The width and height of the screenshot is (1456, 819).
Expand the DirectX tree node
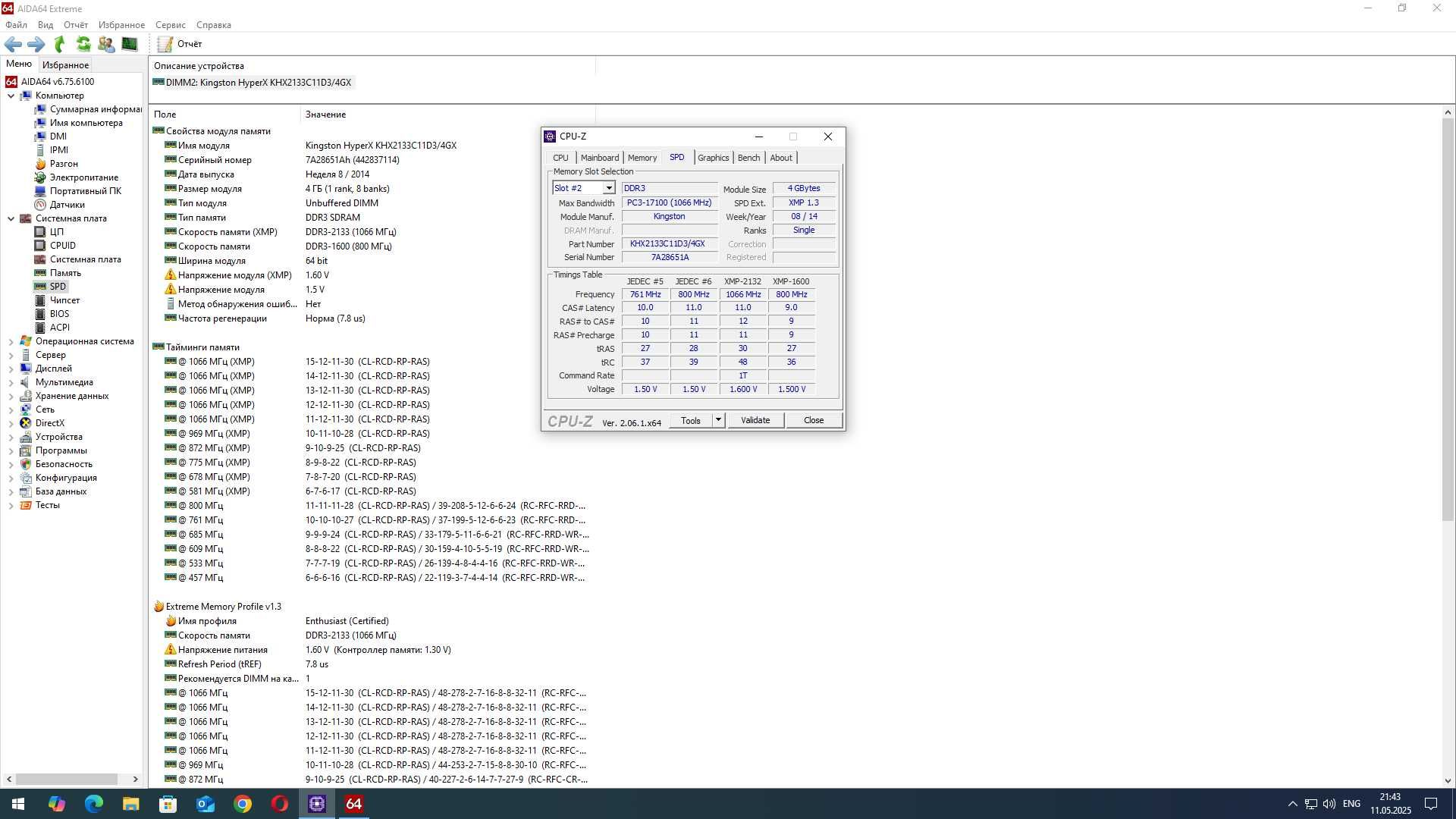(11, 424)
